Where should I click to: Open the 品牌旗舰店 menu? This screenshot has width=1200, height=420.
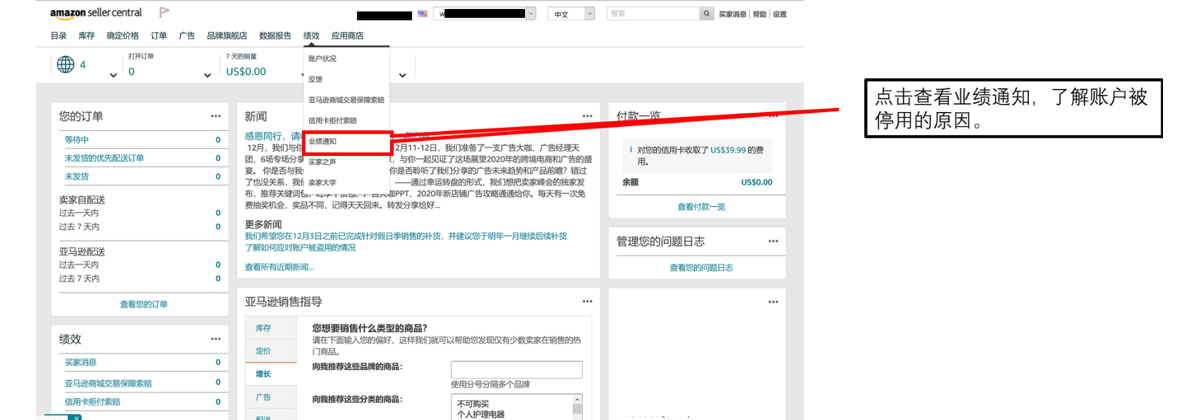point(227,35)
